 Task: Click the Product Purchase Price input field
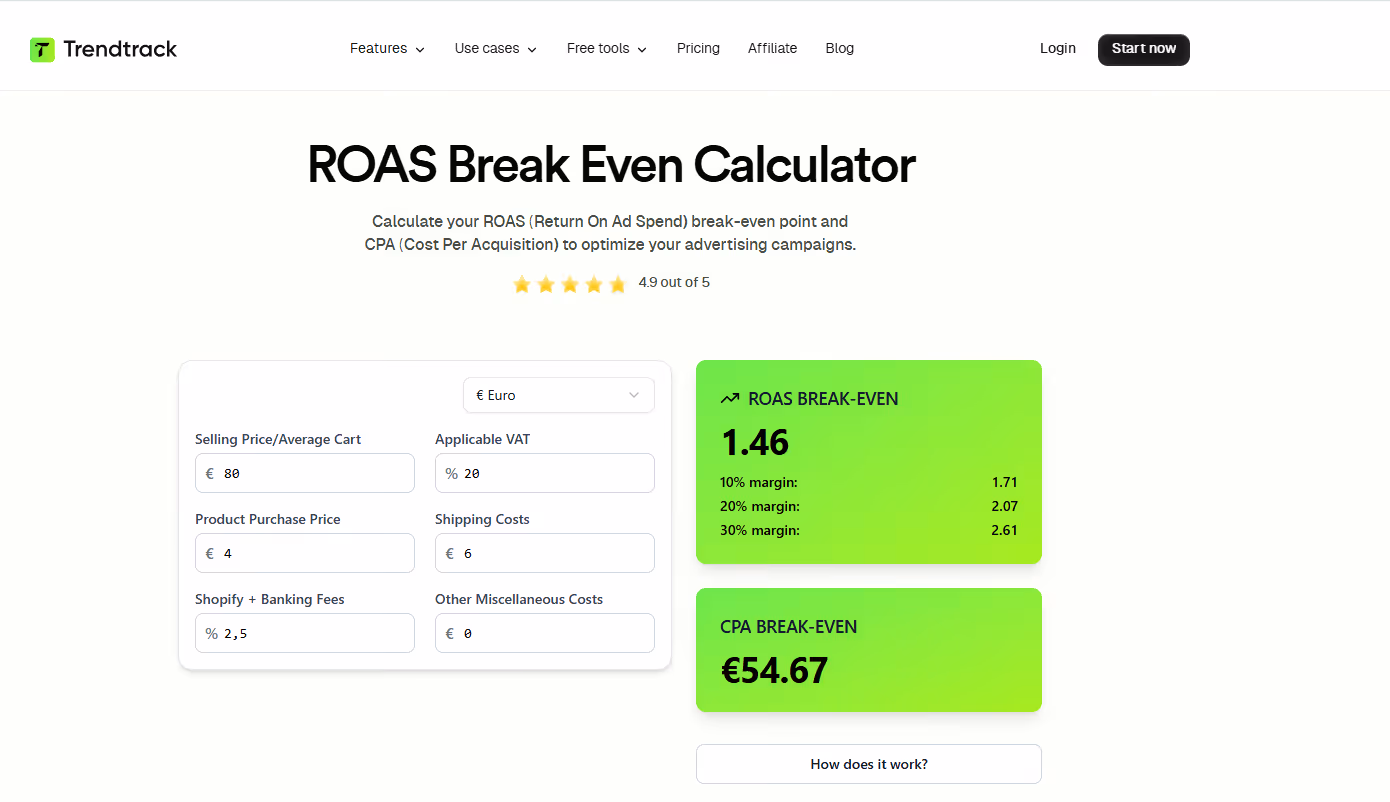tap(304, 552)
